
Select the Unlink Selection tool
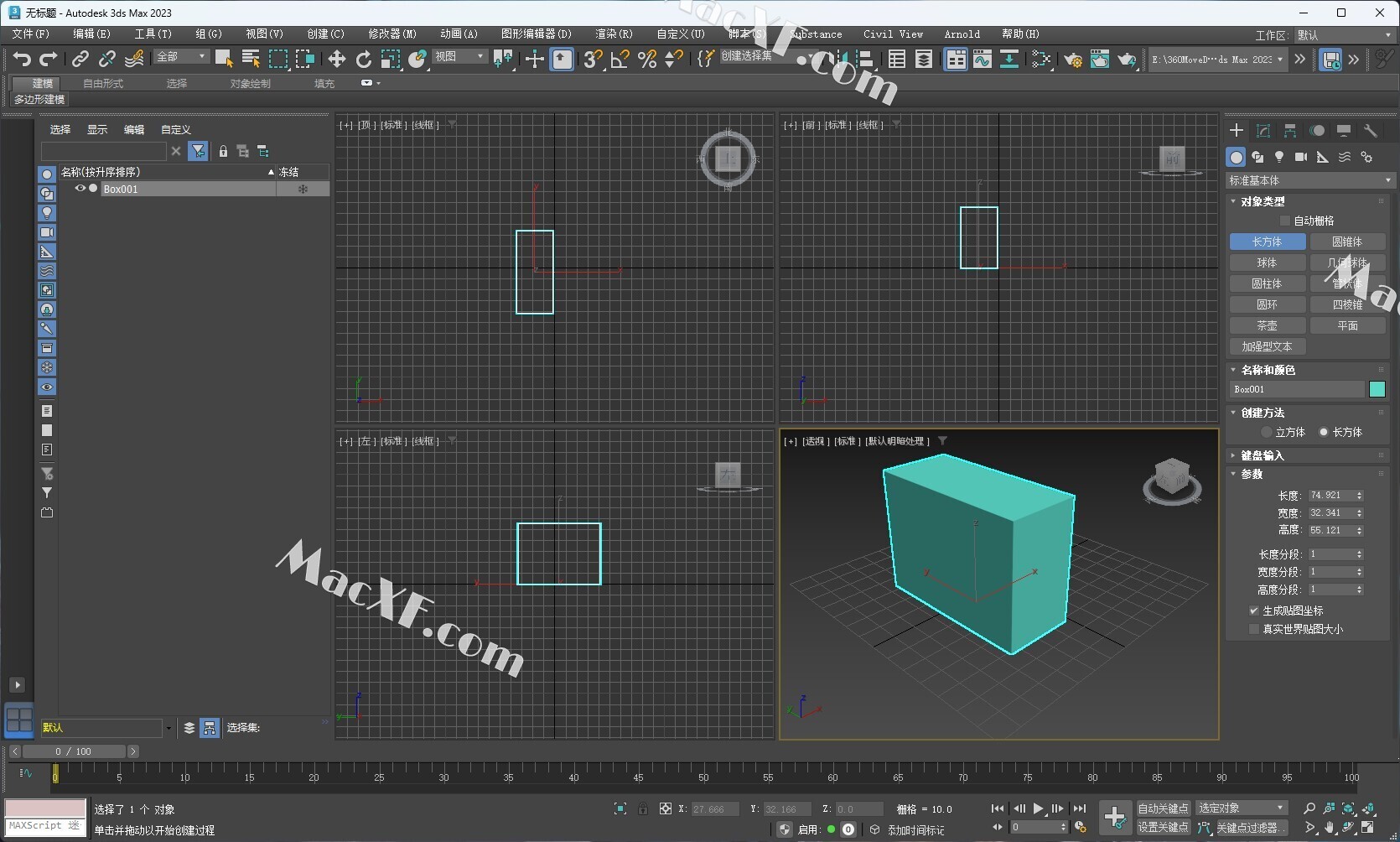106,59
